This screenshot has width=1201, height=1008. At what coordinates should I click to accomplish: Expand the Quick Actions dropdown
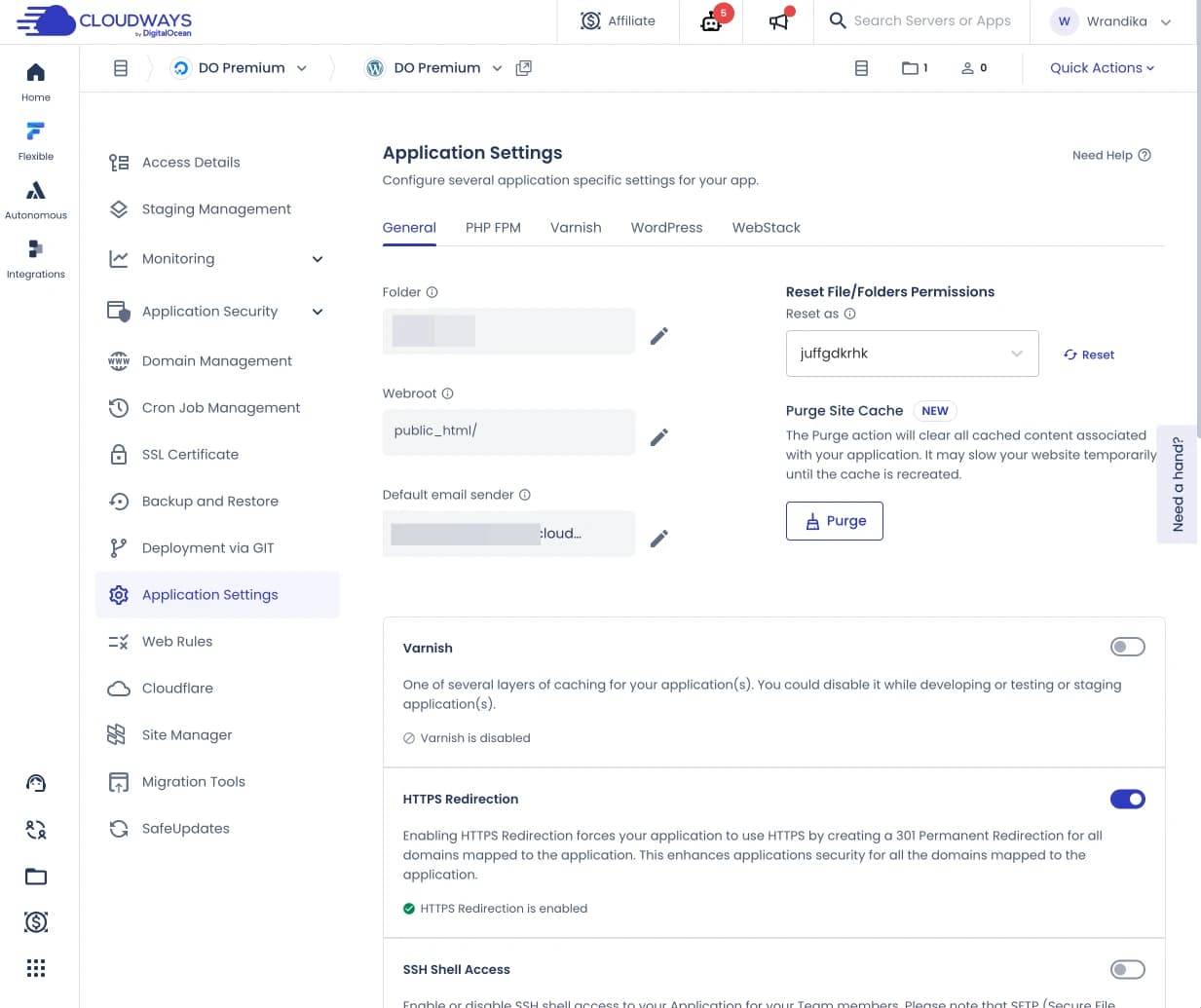tap(1102, 68)
